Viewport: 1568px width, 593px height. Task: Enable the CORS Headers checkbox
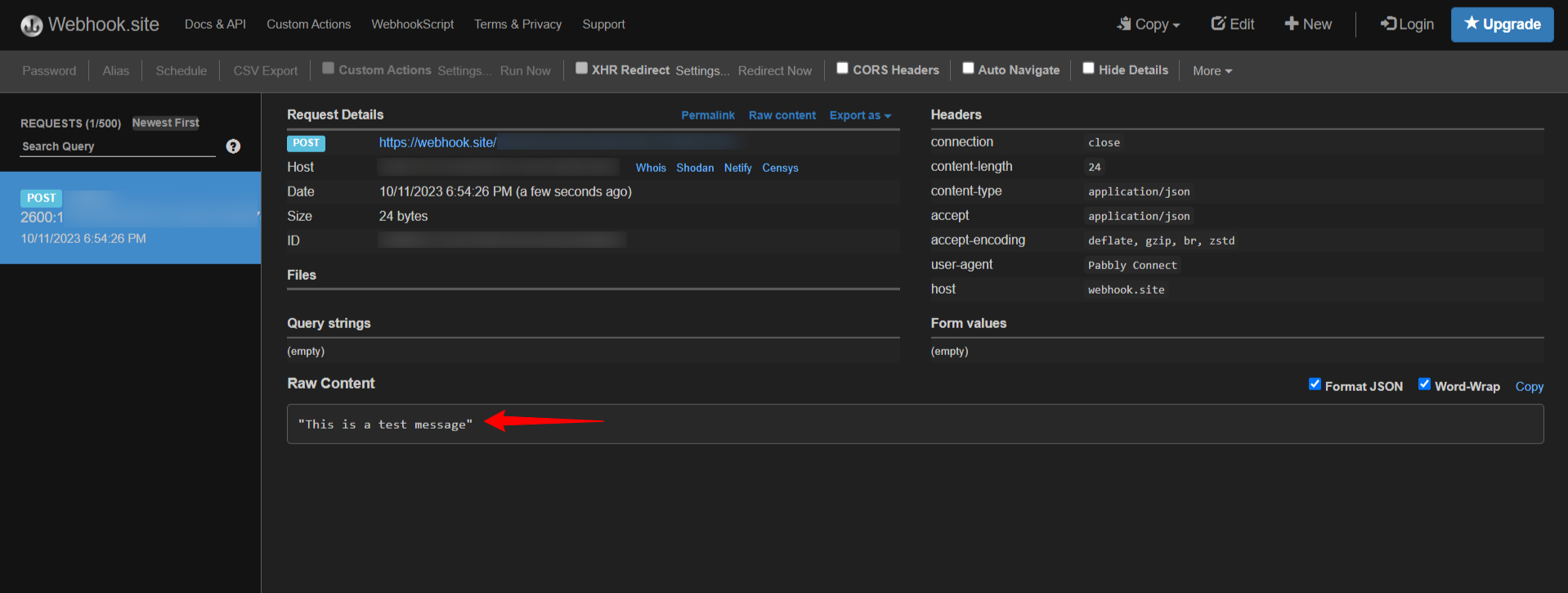(x=842, y=69)
